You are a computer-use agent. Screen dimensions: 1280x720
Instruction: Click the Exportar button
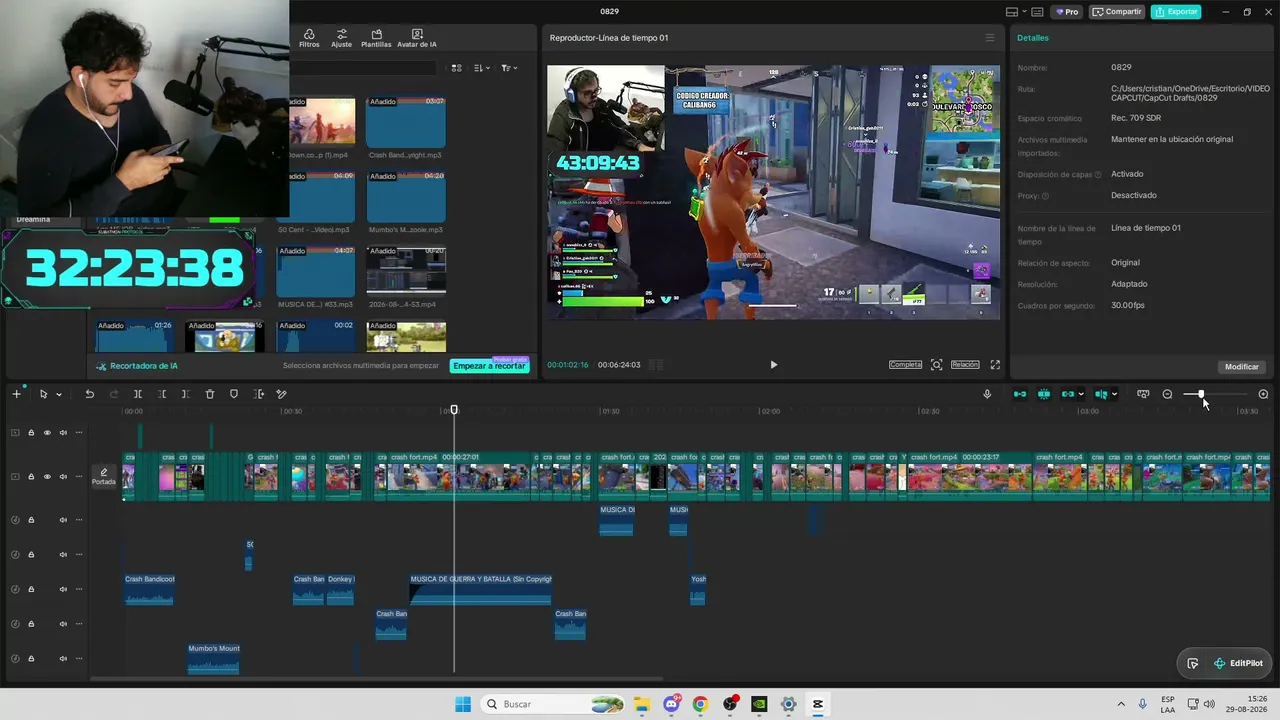(x=1176, y=12)
